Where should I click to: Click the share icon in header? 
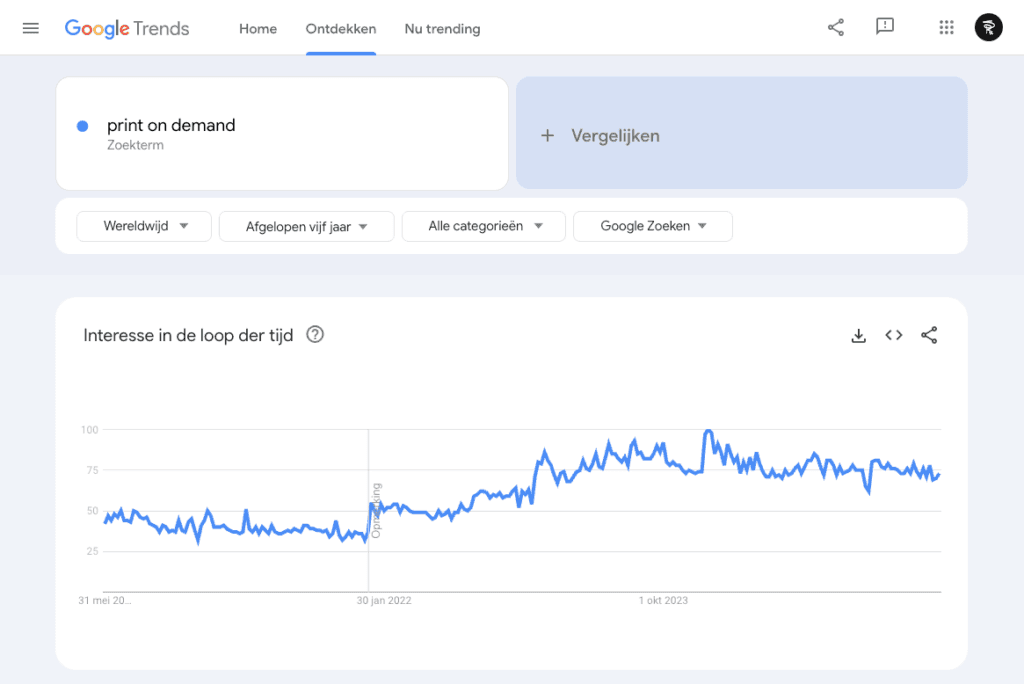click(x=836, y=28)
